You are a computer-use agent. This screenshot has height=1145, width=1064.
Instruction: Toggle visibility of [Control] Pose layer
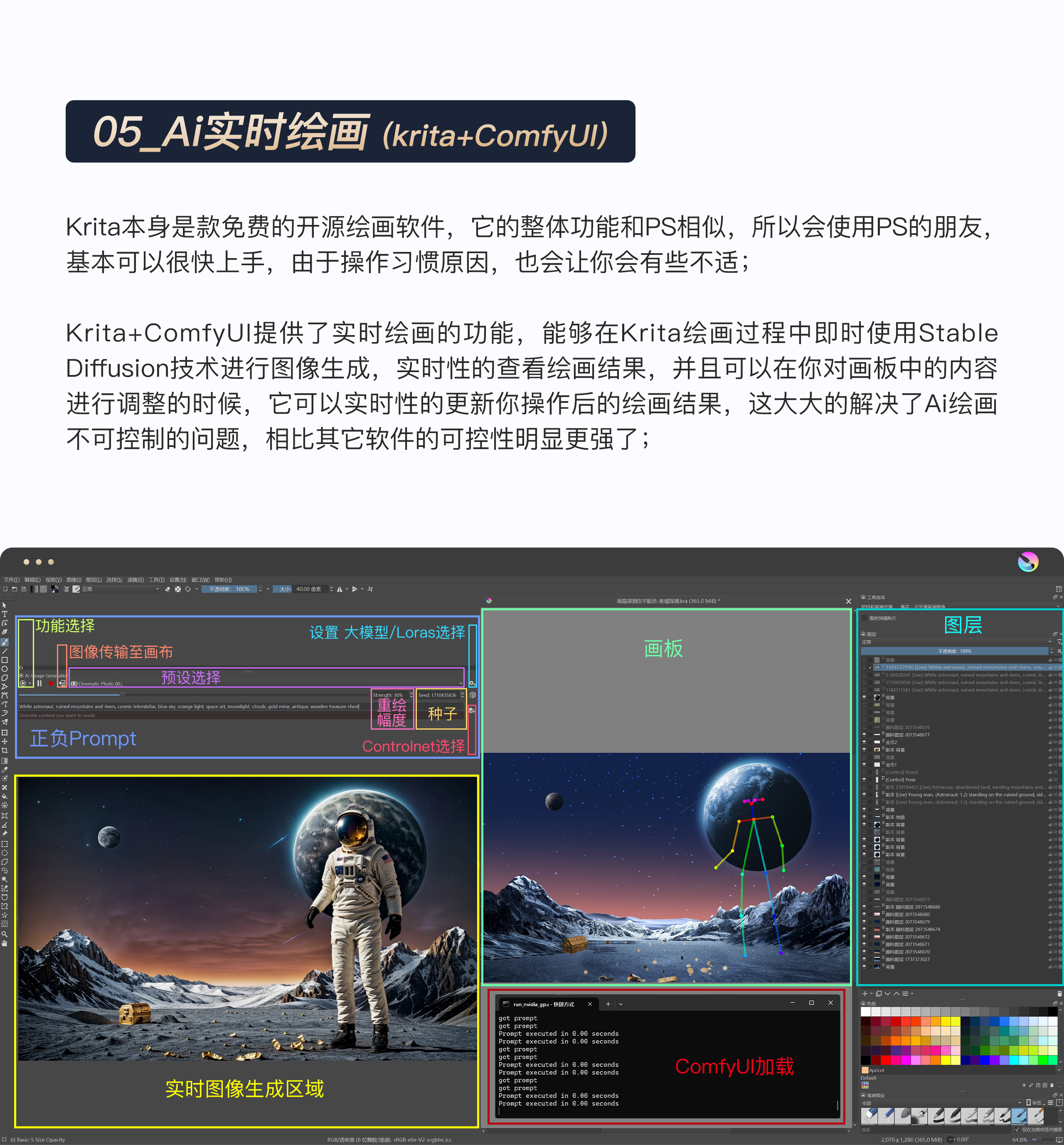click(864, 780)
